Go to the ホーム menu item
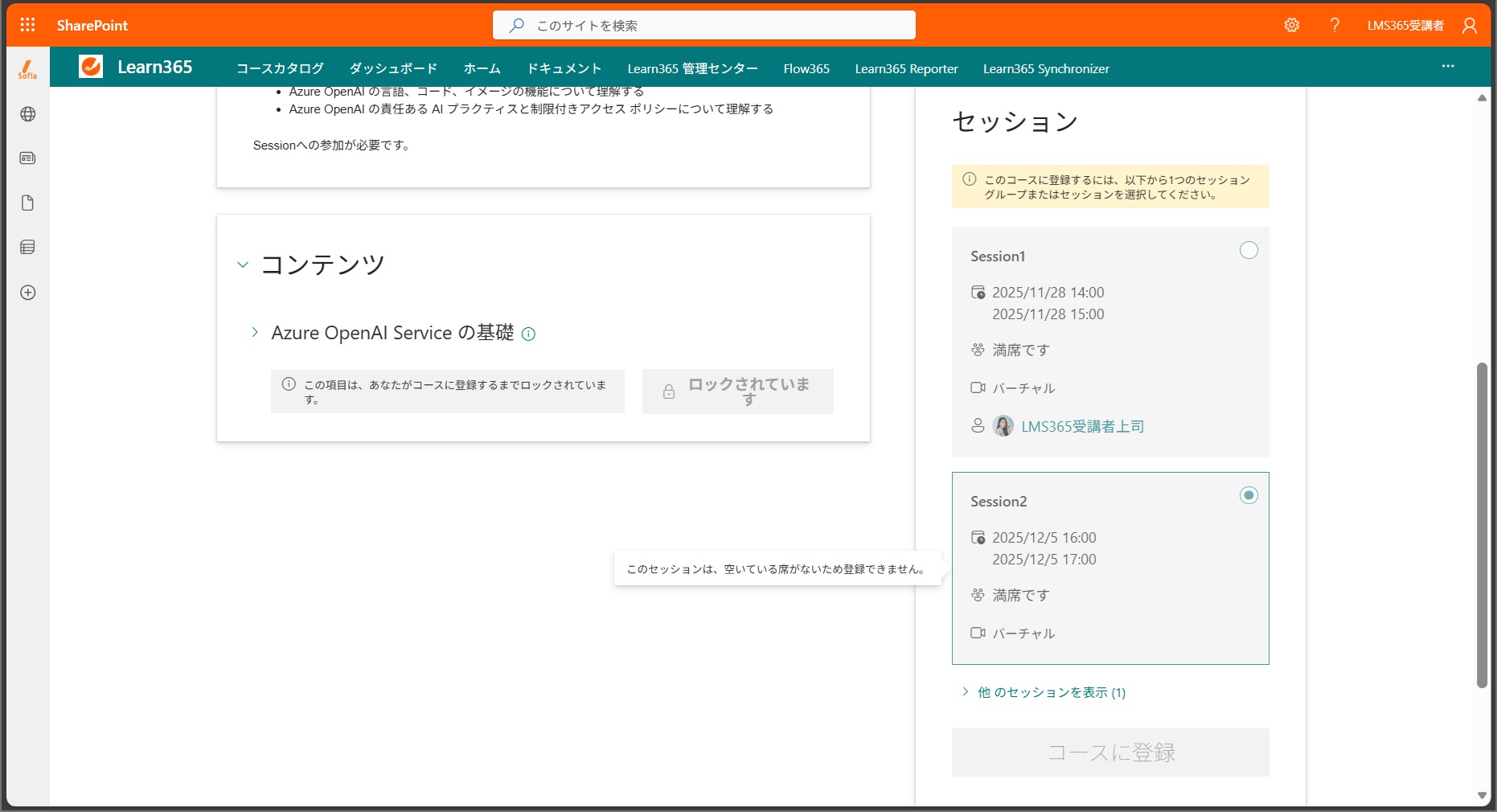 click(x=482, y=68)
